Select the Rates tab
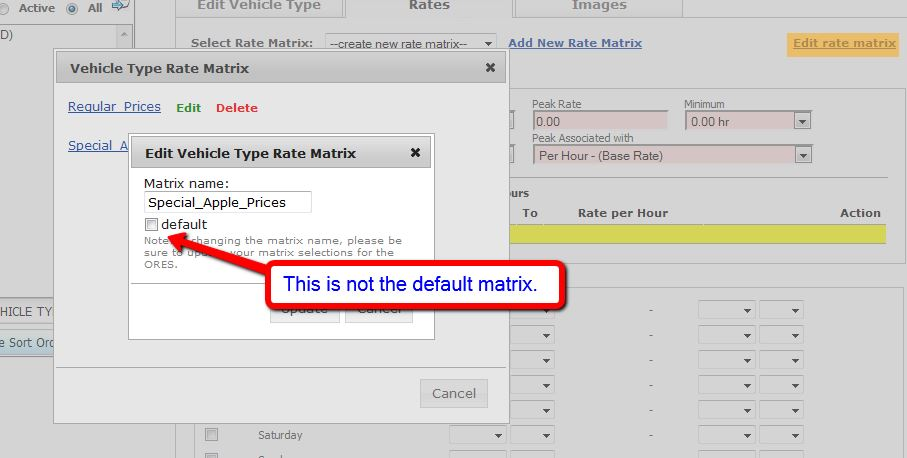 tap(429, 6)
